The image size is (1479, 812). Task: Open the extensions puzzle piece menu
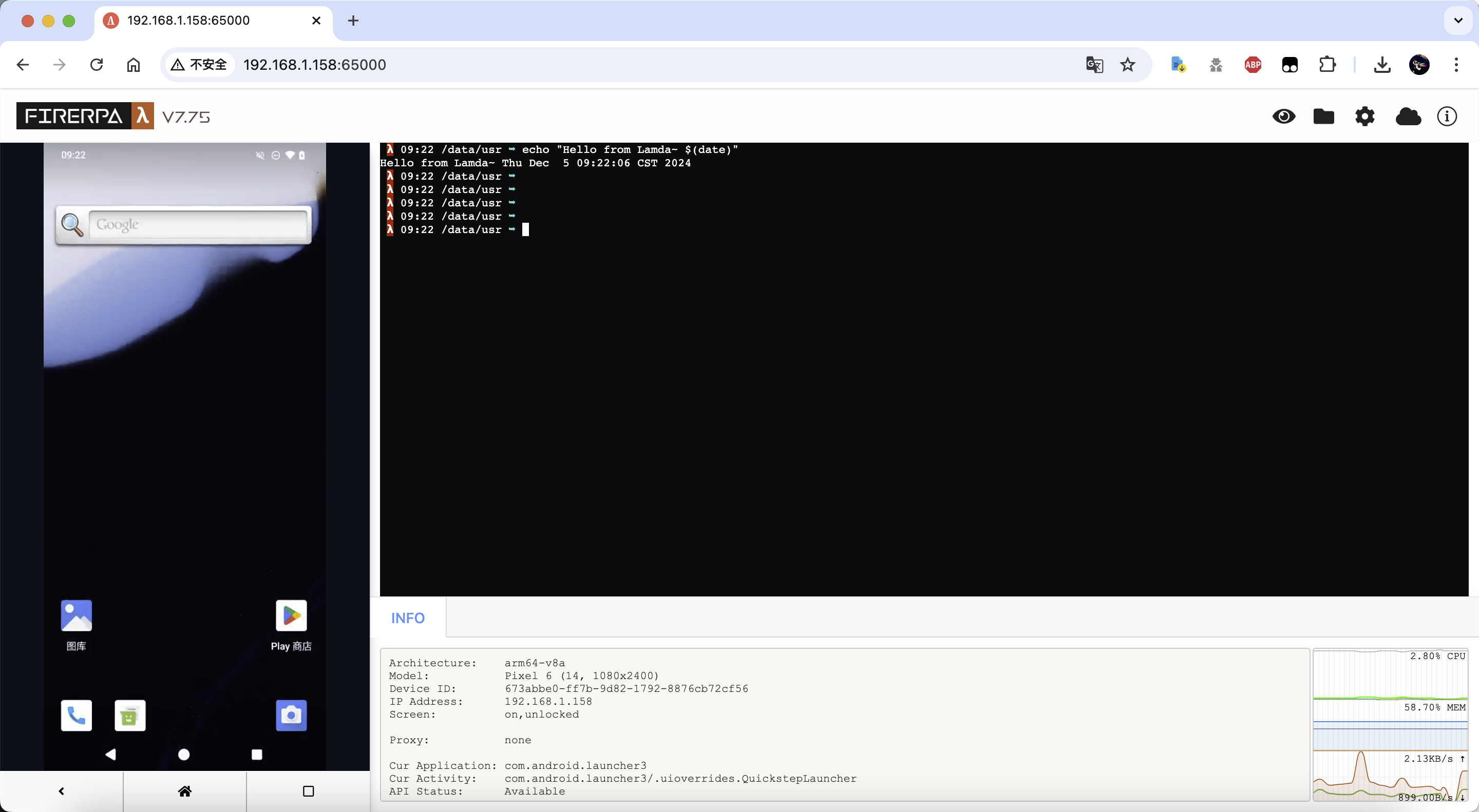pos(1328,64)
